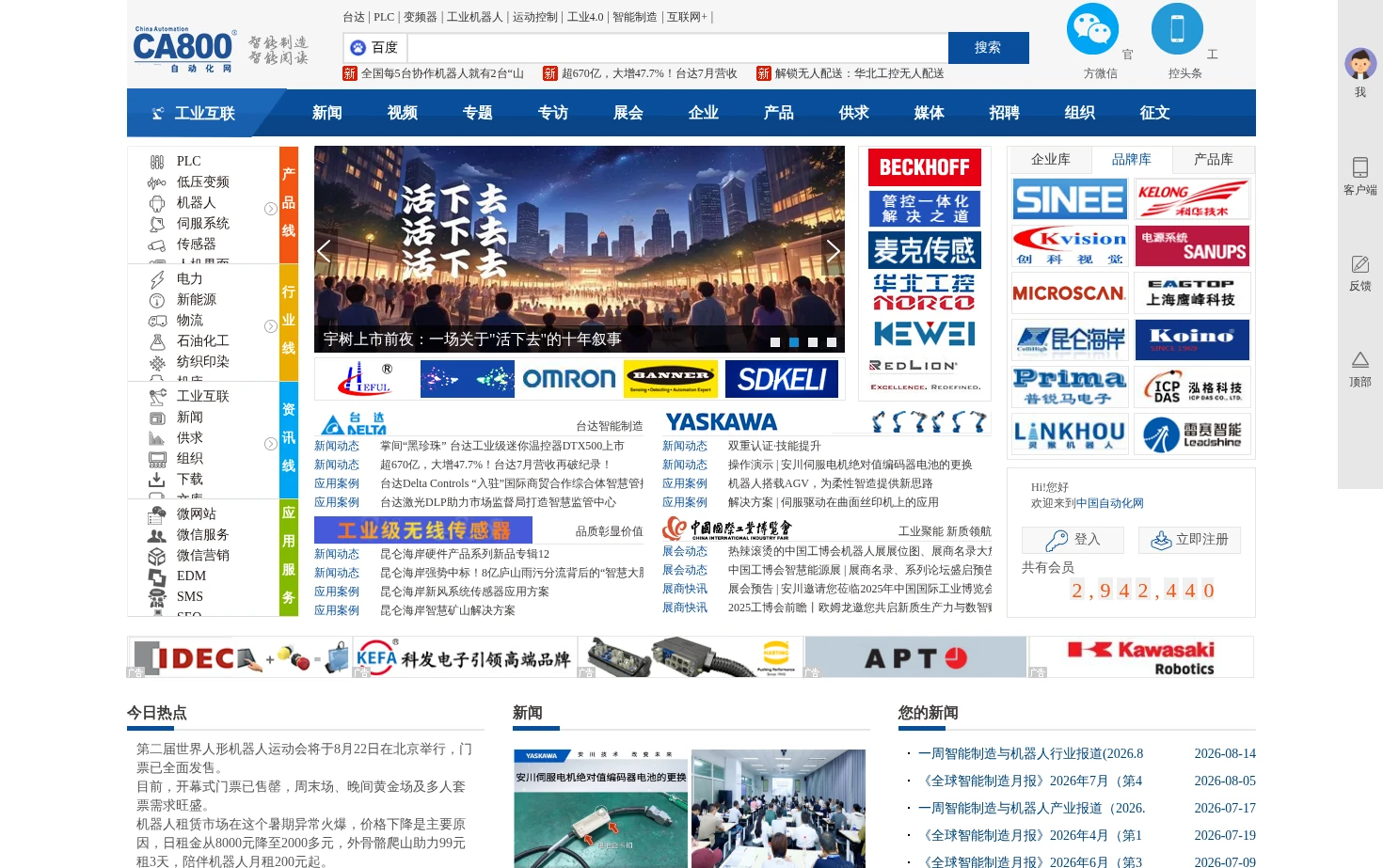
Task: Click the 微网站 icon
Action: coord(157,514)
